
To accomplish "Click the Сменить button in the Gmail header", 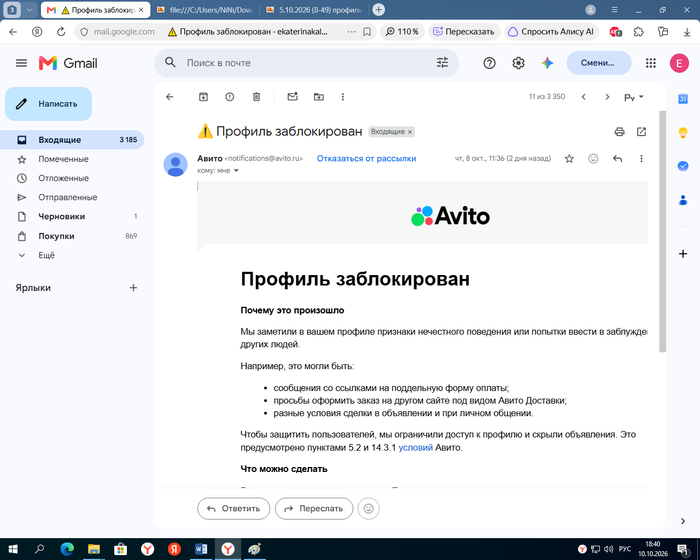I will pyautogui.click(x=599, y=63).
